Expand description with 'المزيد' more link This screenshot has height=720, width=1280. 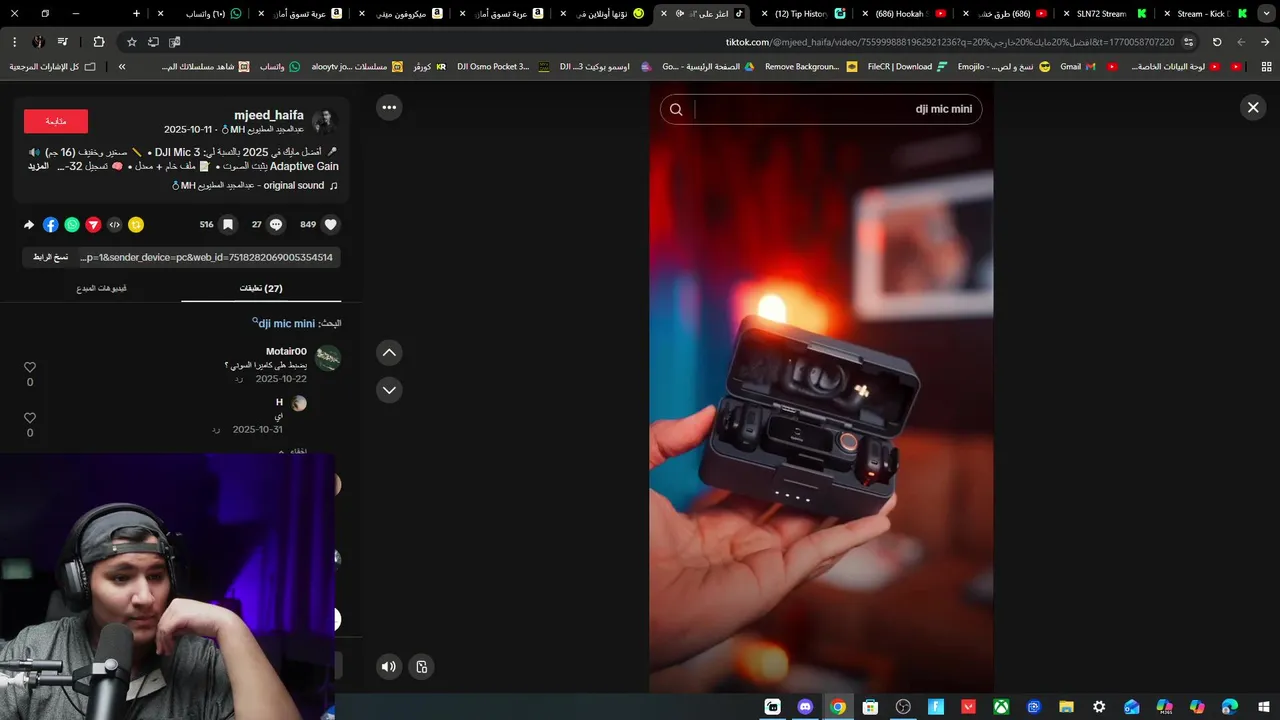pos(38,166)
